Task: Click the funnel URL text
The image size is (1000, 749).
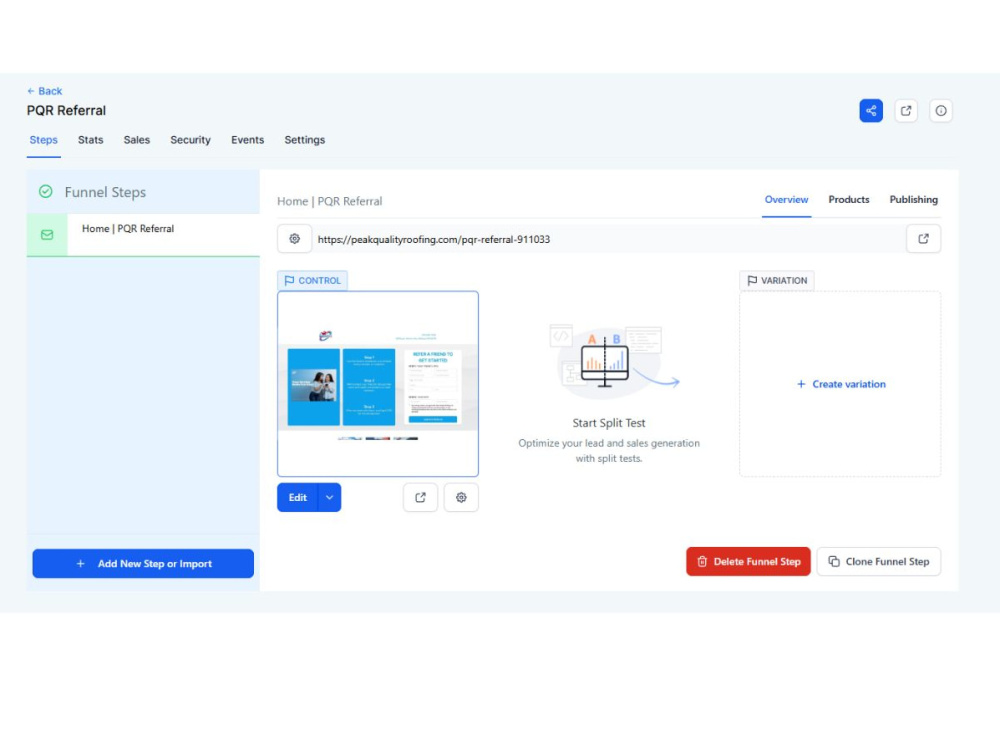Action: coord(434,239)
